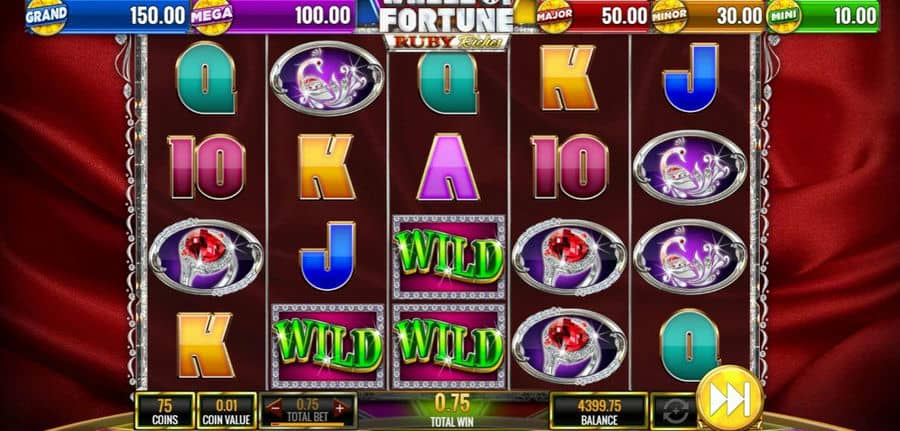Select the Mega jackpot banner

click(272, 15)
